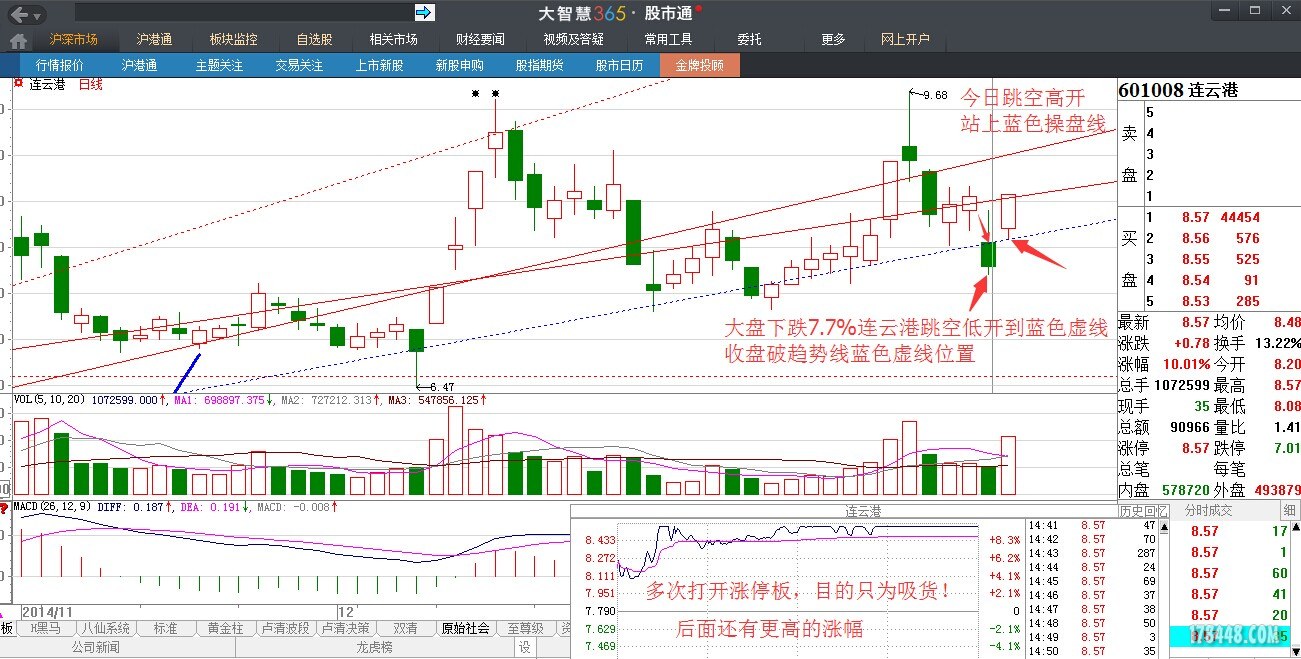1301x659 pixels.
Task: Open the 财经要闻 menu
Action: click(480, 40)
